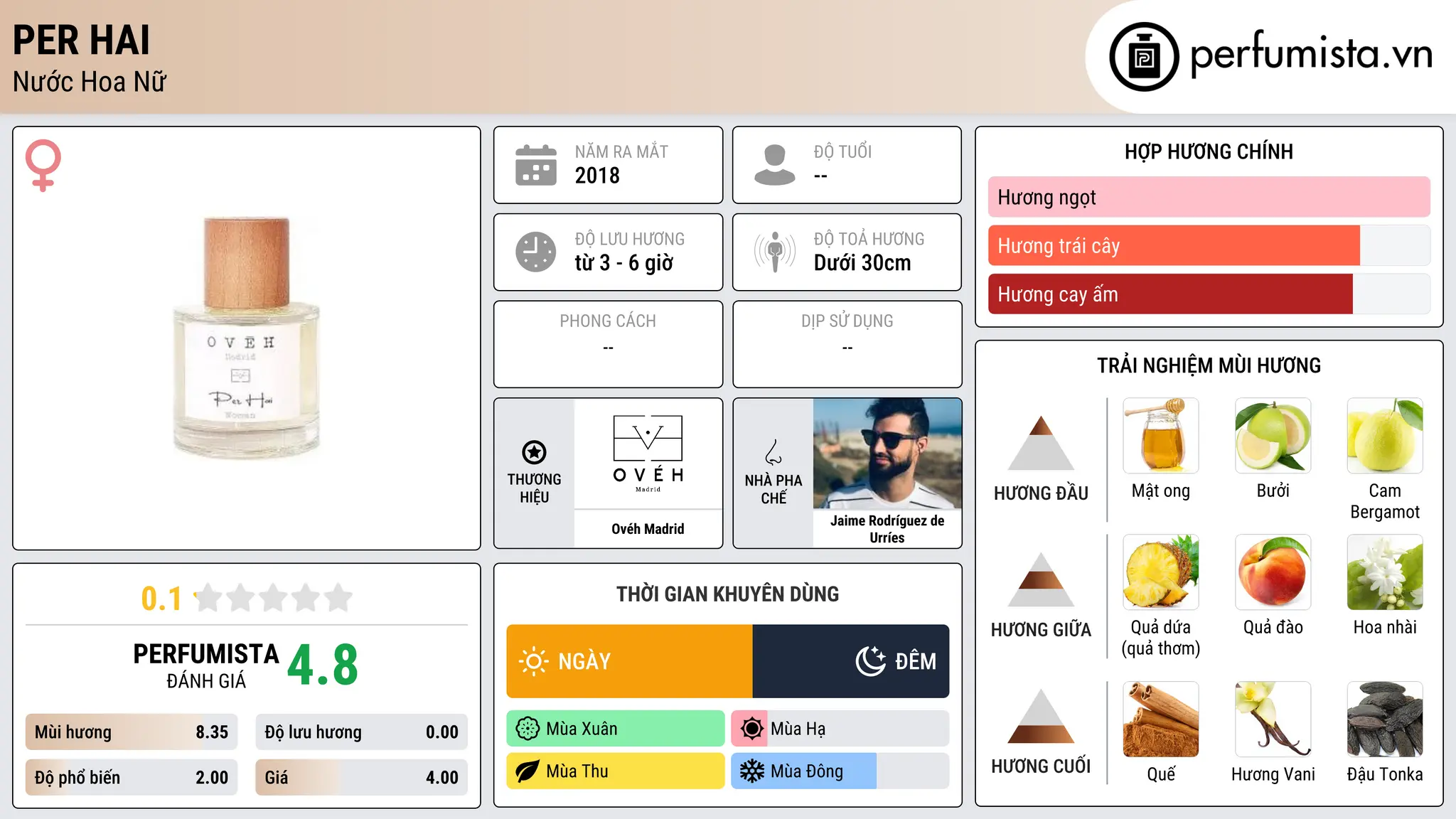Click the Độ phổ biến 2.00 score bar
The height and width of the screenshot is (819, 1456).
[132, 778]
